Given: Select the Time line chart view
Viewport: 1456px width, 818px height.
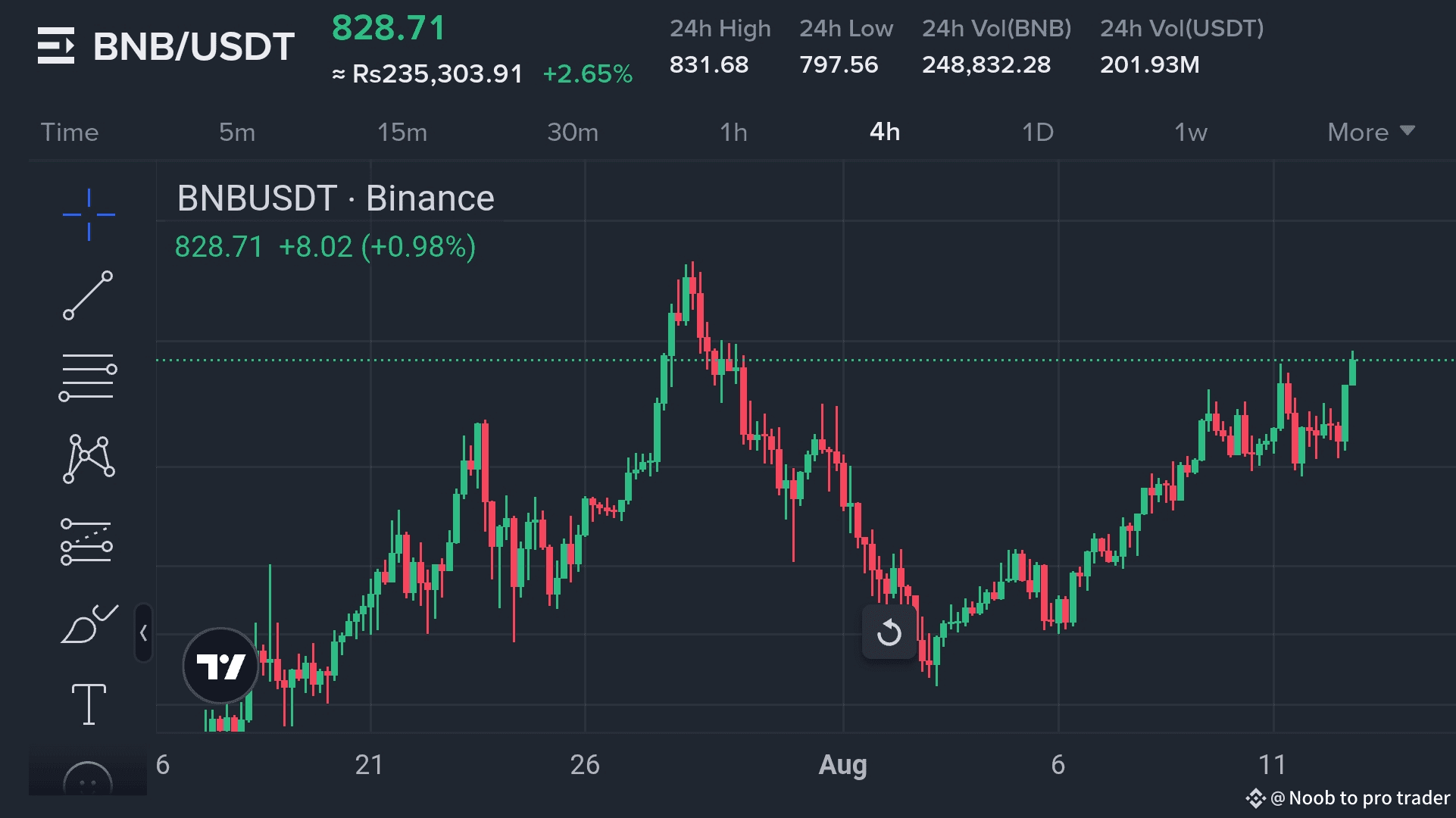Looking at the screenshot, I should click(x=70, y=133).
